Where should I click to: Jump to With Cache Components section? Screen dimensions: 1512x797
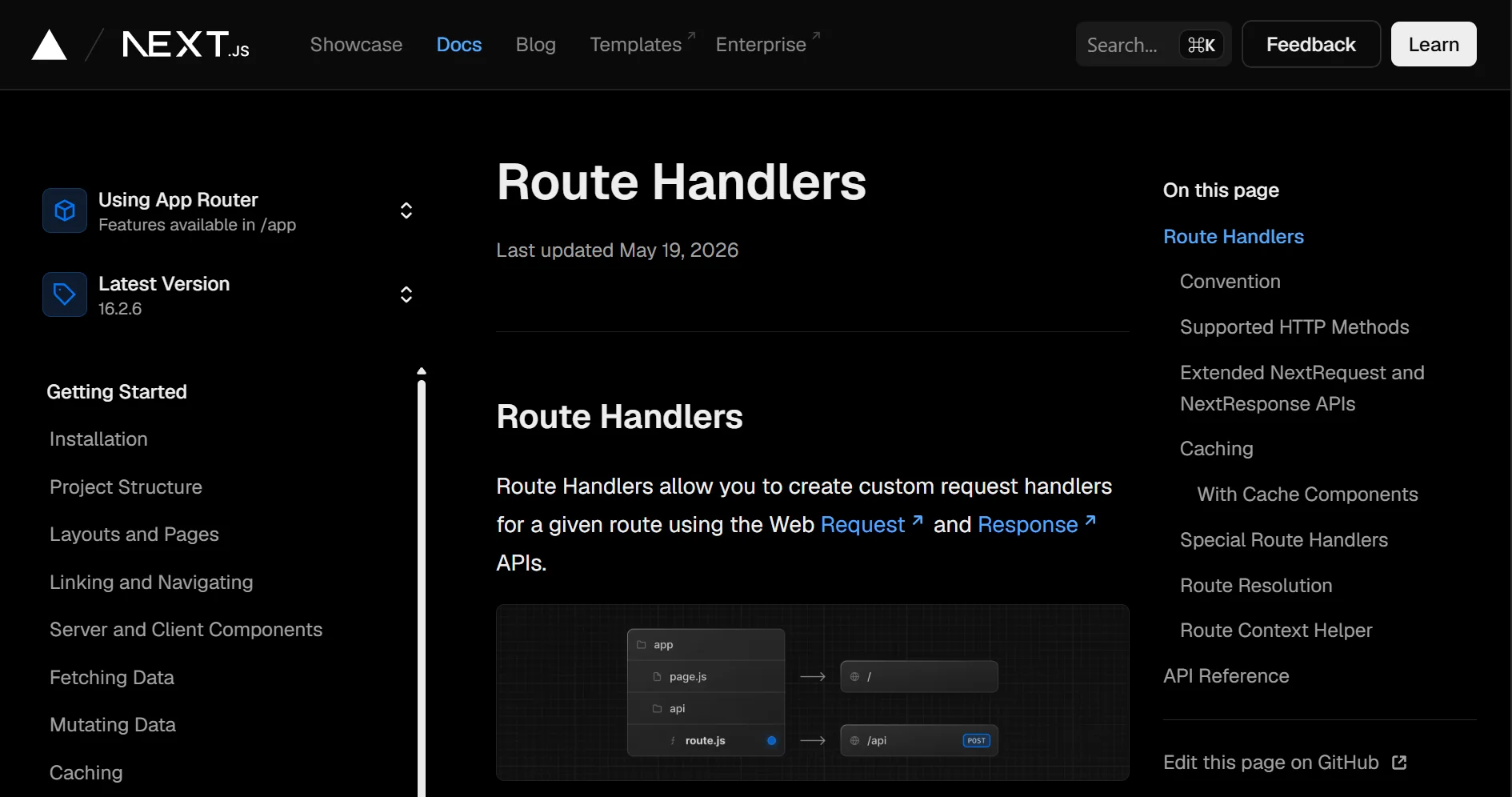point(1307,495)
